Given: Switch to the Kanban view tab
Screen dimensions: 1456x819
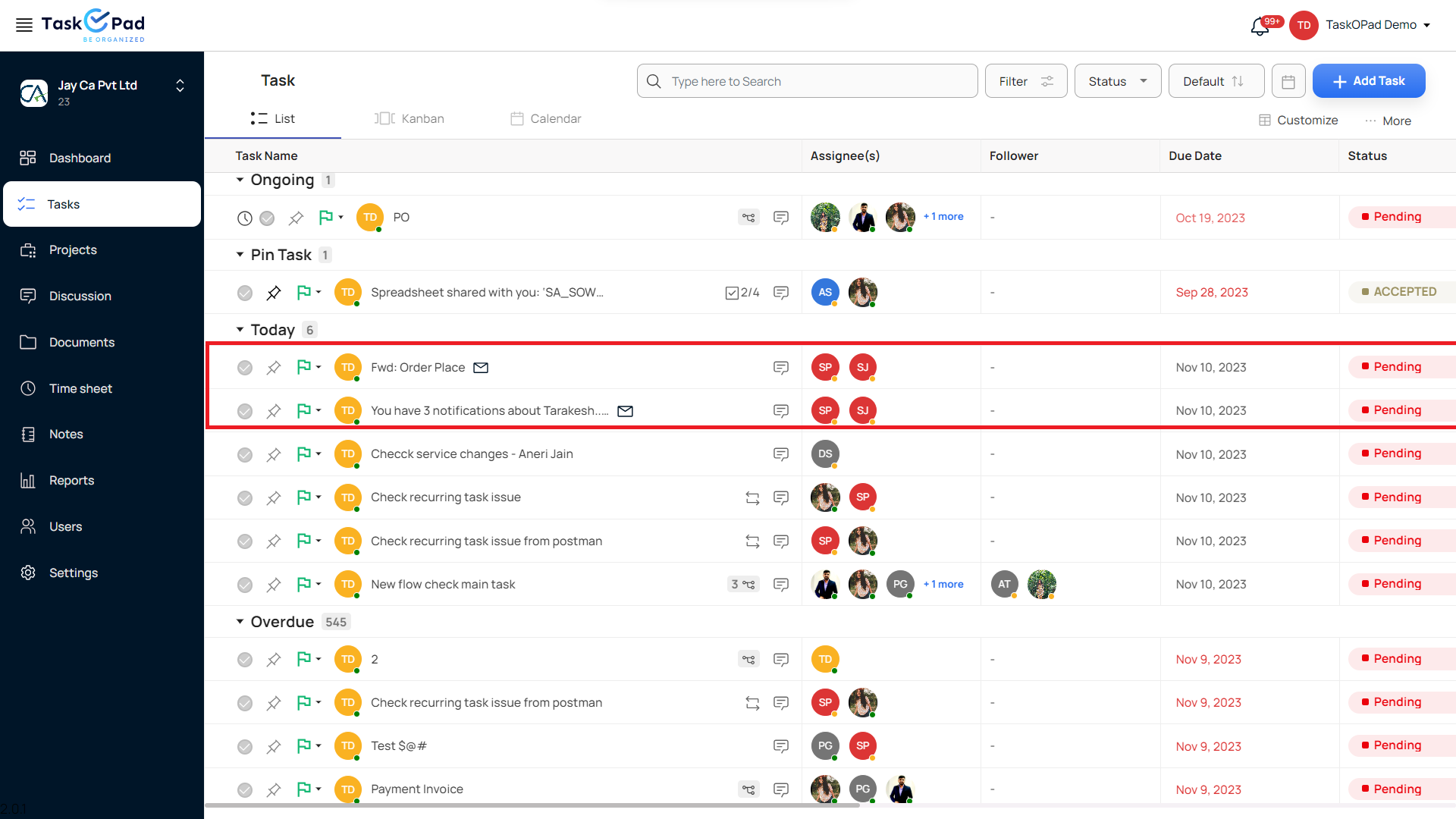Looking at the screenshot, I should click(x=409, y=119).
